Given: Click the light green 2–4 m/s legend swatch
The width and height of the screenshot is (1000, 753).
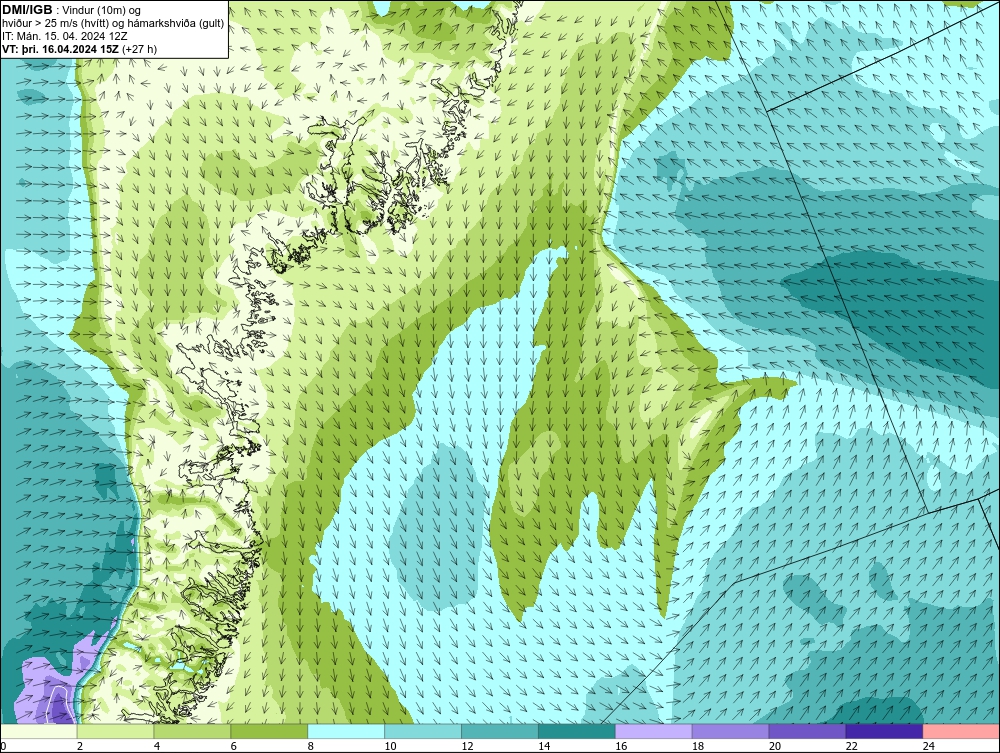Looking at the screenshot, I should (115, 731).
